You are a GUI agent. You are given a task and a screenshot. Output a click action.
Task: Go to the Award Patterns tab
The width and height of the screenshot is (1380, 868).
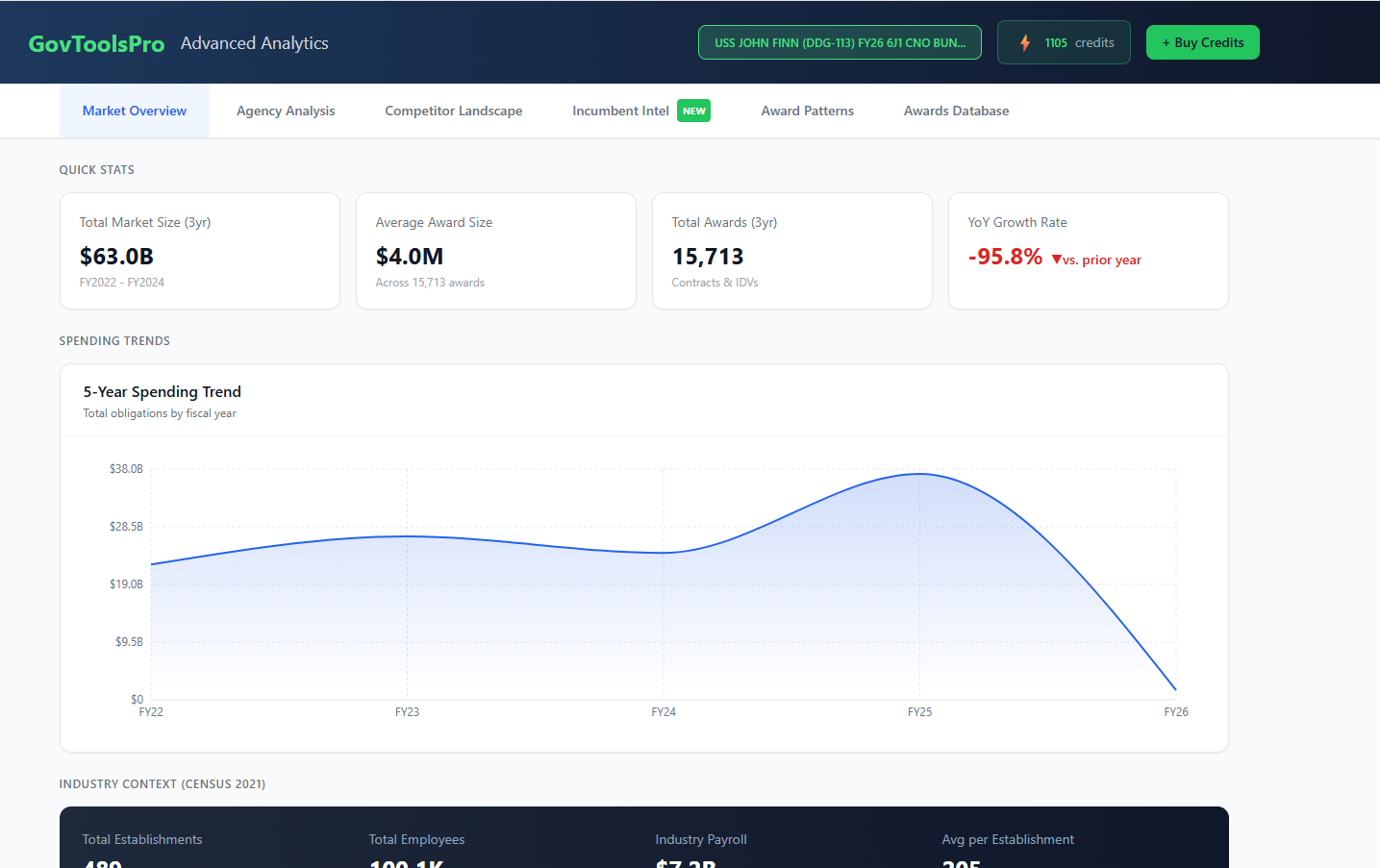[x=807, y=111]
